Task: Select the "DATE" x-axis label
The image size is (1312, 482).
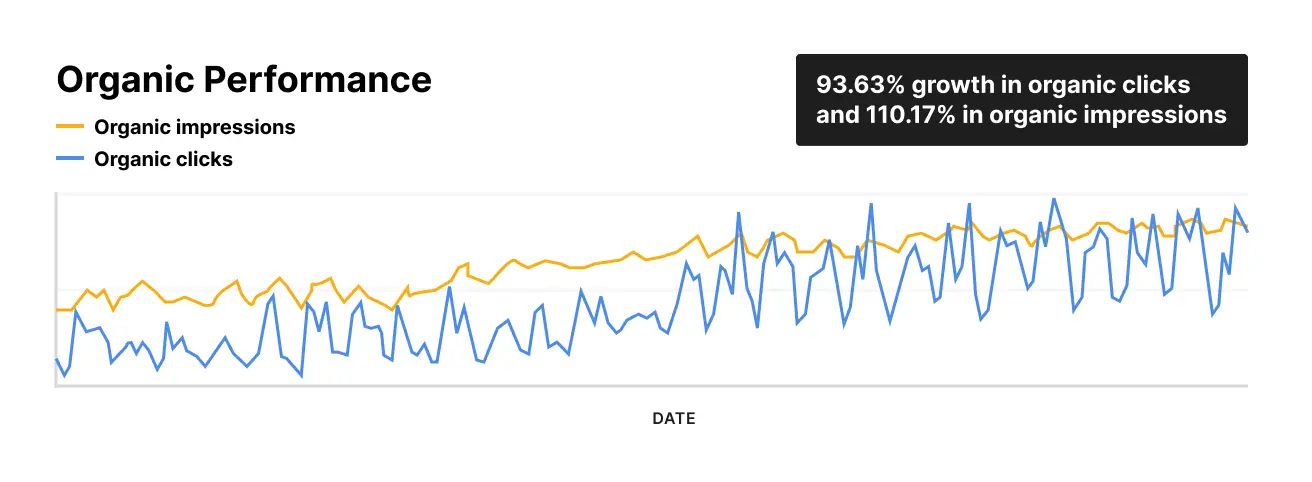Action: pos(673,418)
